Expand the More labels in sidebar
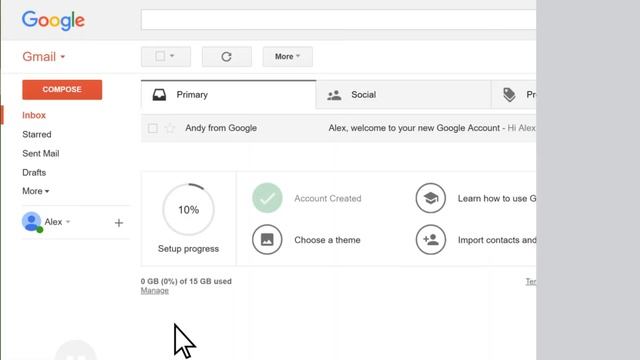 36,191
